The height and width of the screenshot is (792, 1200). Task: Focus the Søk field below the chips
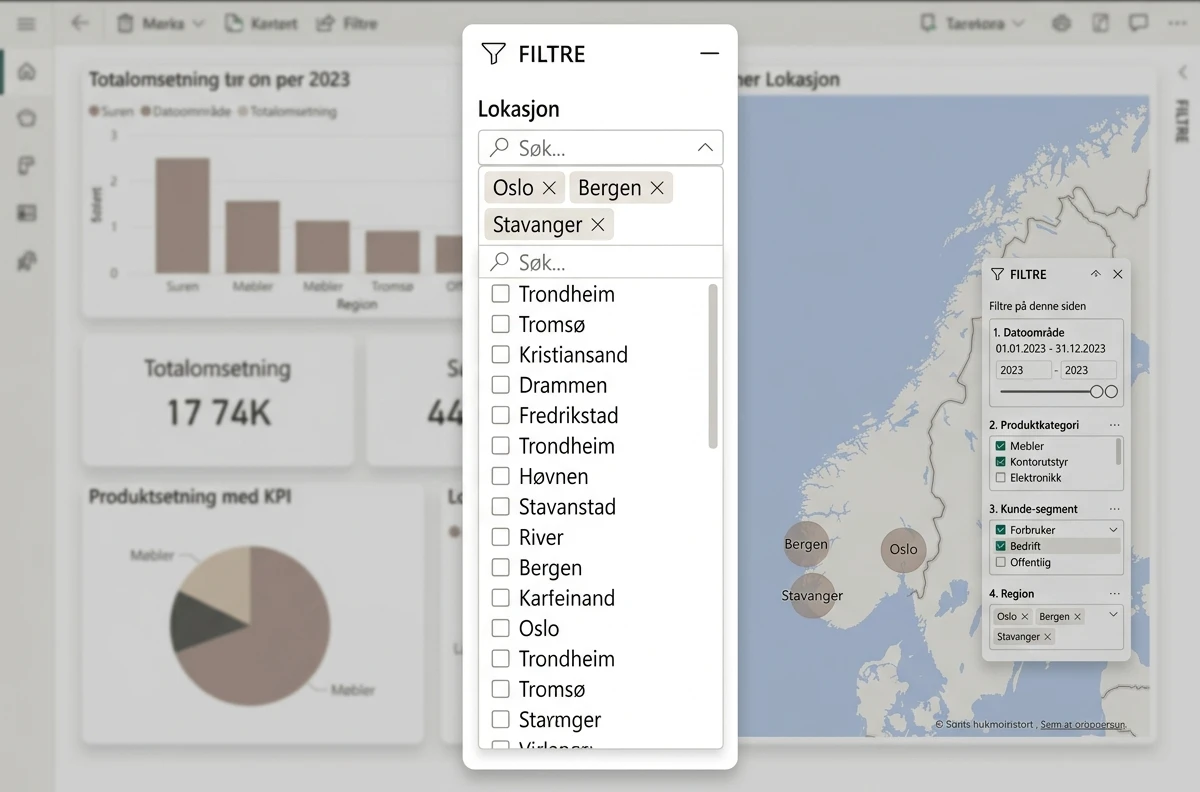coord(600,262)
